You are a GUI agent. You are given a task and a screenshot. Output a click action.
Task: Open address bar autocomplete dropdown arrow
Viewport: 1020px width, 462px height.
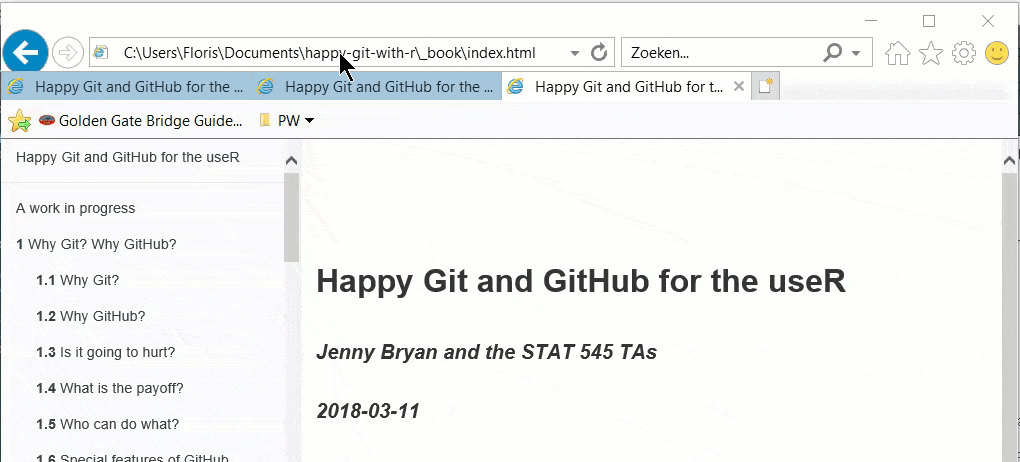coord(574,53)
